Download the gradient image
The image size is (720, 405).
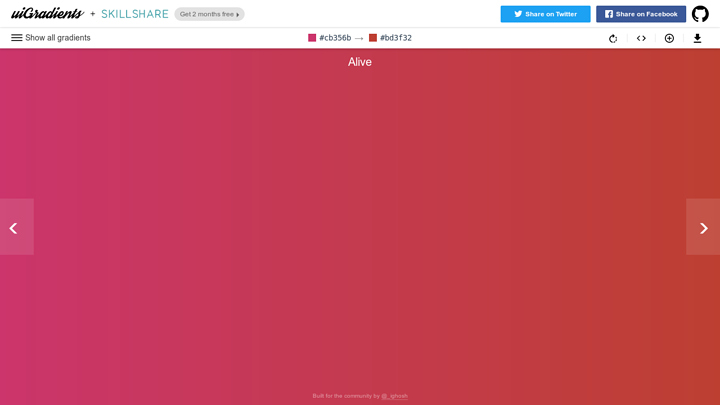[697, 38]
